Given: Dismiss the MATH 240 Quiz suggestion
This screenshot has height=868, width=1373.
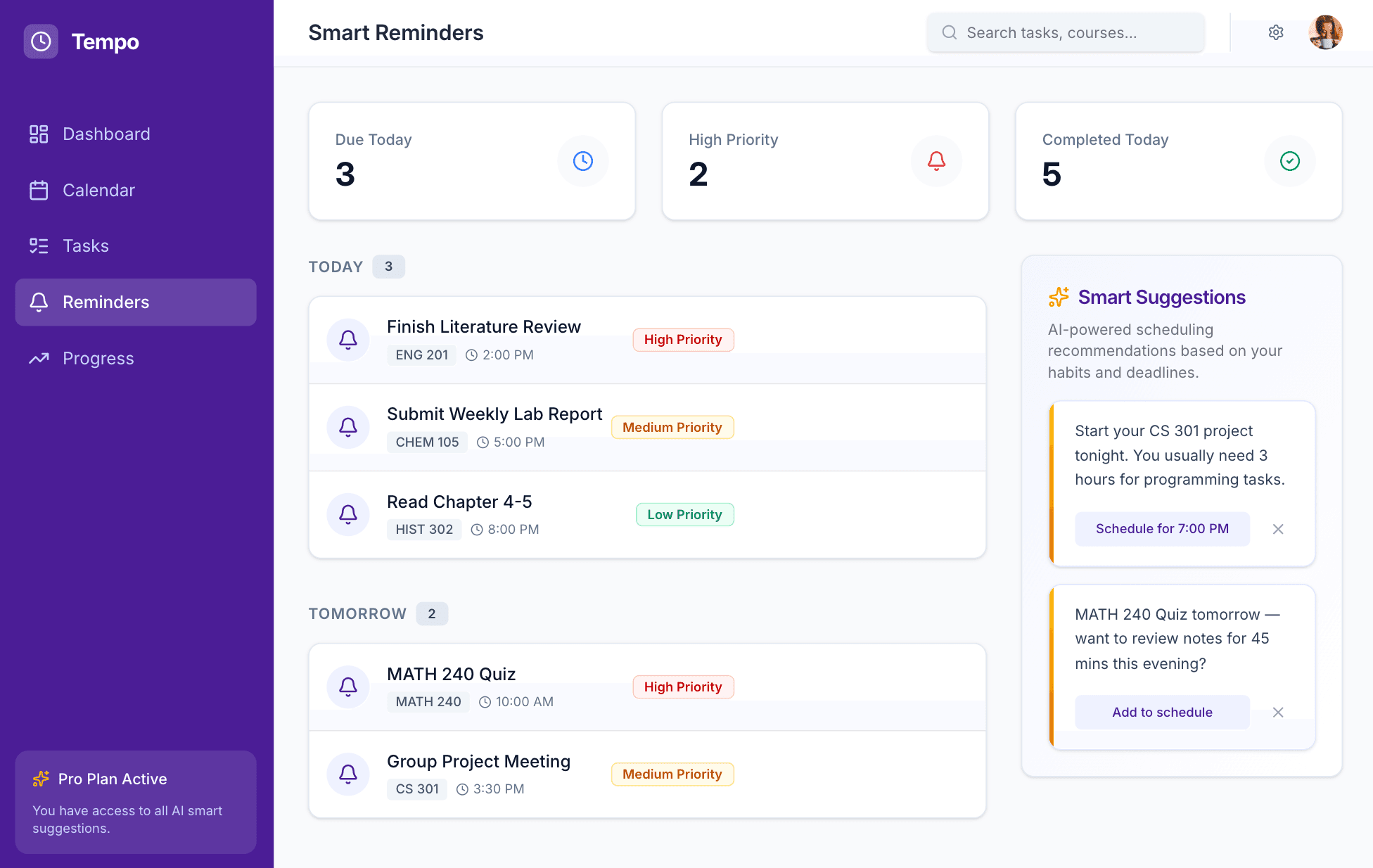Looking at the screenshot, I should click(x=1278, y=713).
